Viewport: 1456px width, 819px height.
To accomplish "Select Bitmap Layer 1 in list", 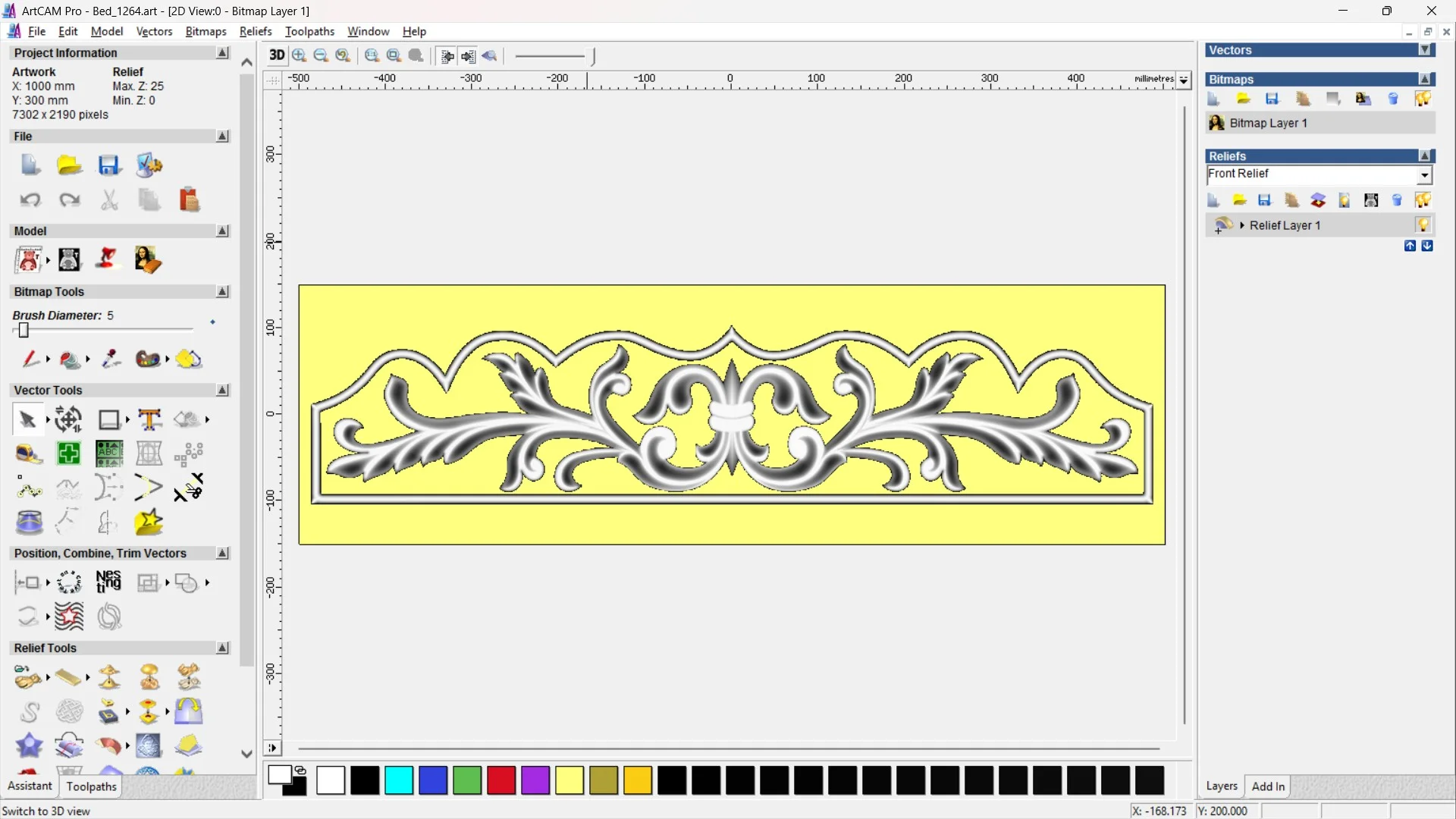I will (x=1268, y=123).
